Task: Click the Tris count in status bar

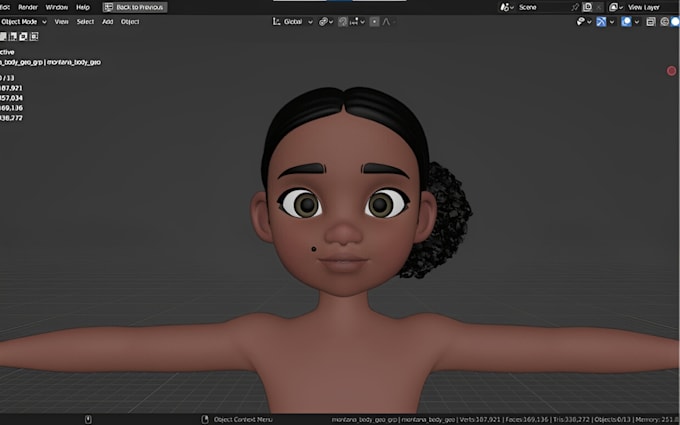Action: tap(570, 419)
